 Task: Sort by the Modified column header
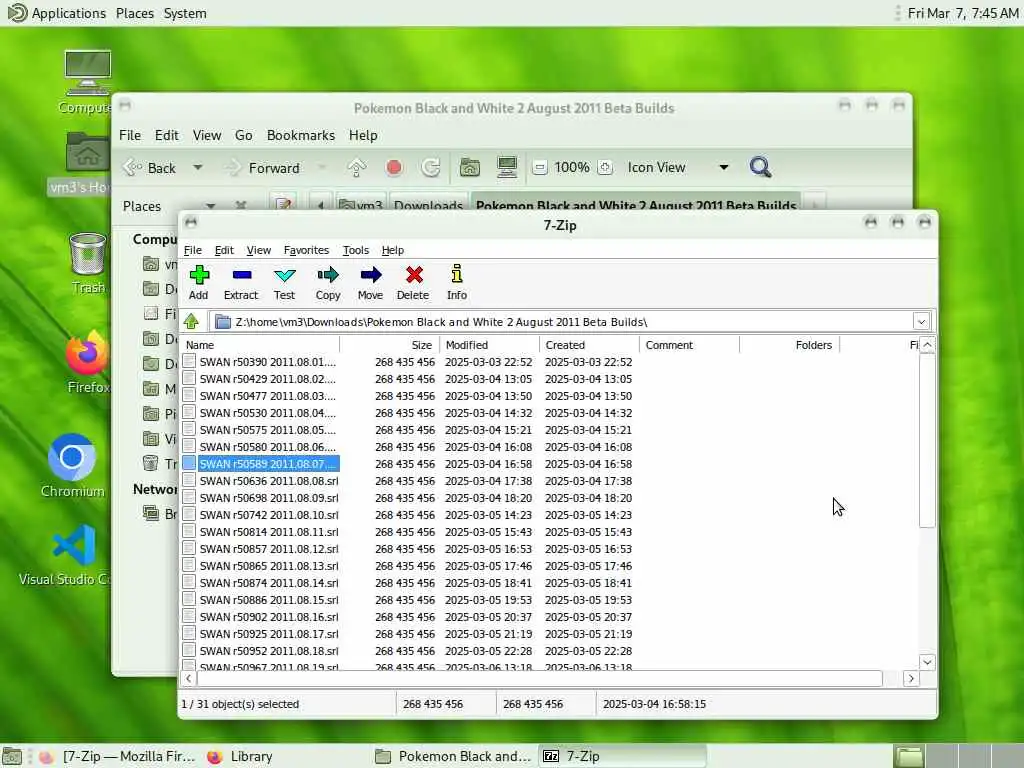[x=489, y=345]
